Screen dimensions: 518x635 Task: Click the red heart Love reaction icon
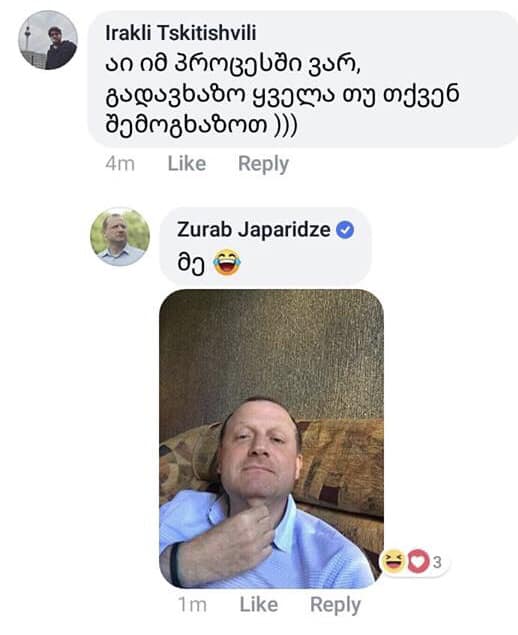pos(417,561)
